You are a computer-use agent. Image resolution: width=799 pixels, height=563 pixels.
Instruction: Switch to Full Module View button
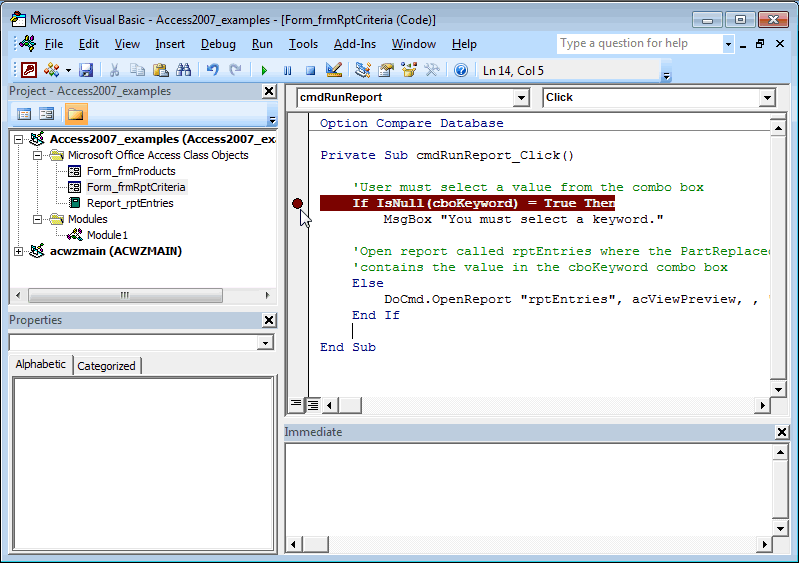tap(313, 405)
